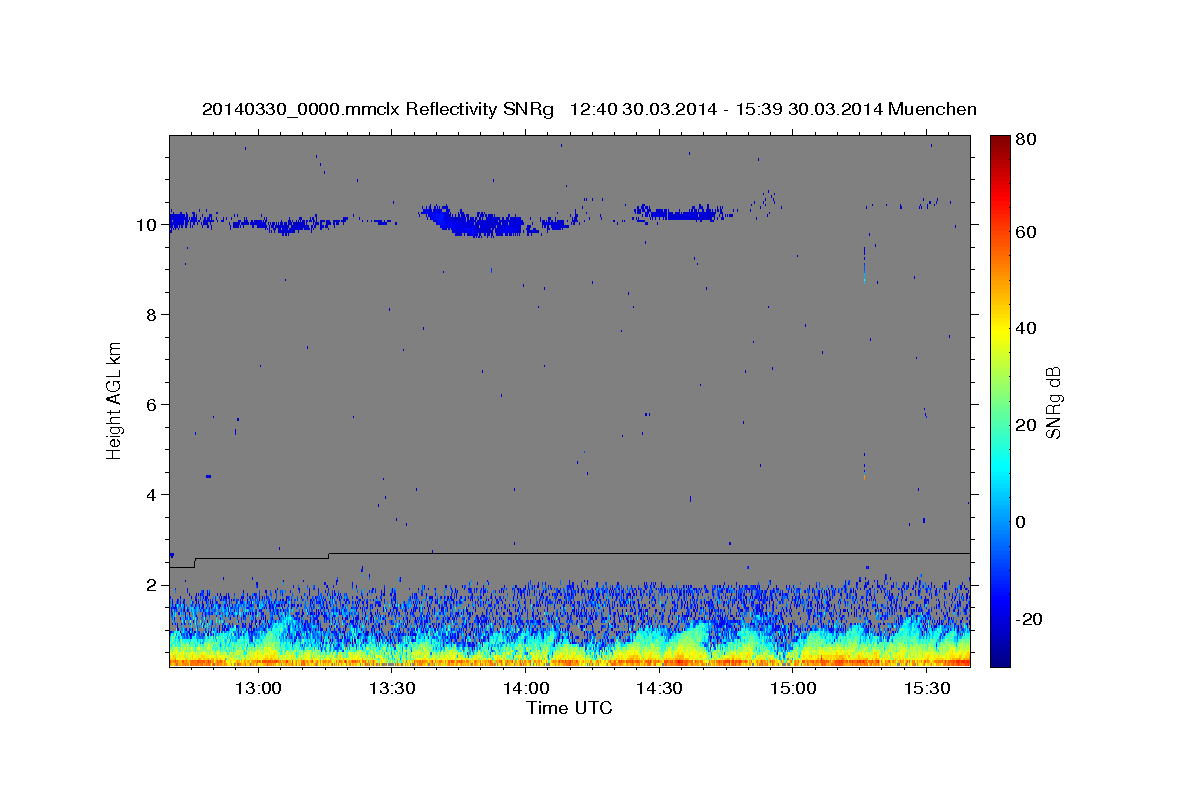The height and width of the screenshot is (800, 1200).
Task: Click the 13:00 time tick label
Action: pos(259,689)
